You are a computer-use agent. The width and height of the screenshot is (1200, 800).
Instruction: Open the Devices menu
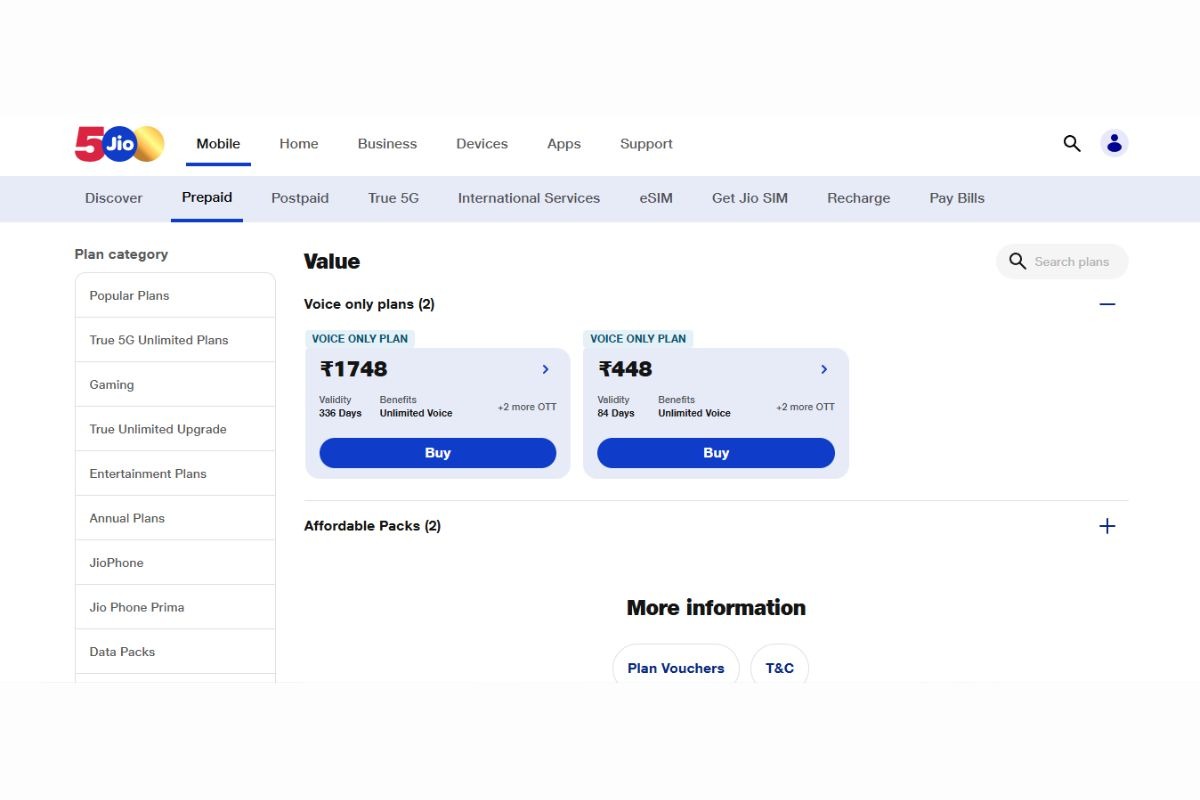(x=481, y=144)
